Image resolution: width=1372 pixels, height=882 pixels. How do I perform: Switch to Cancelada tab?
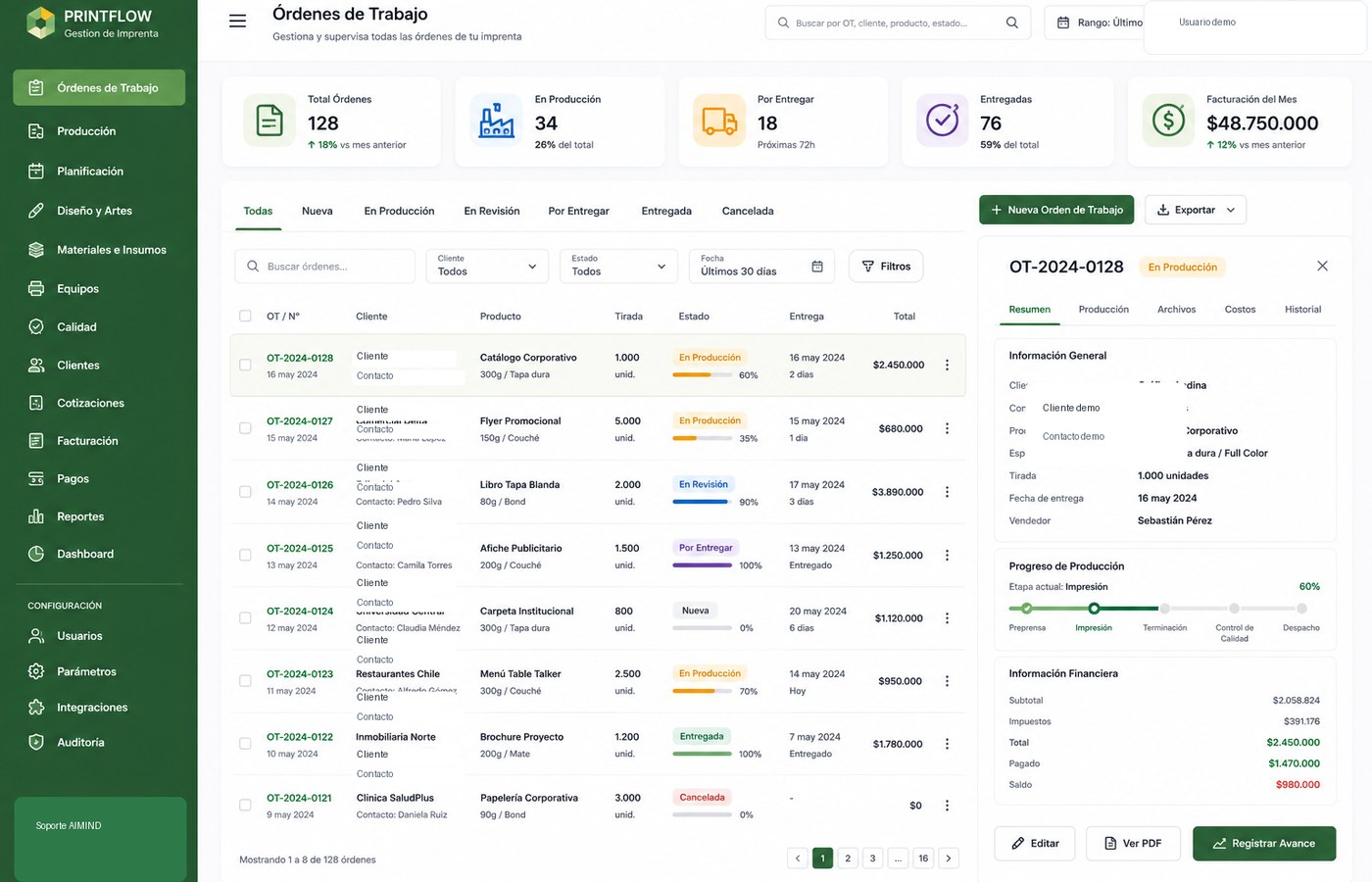tap(748, 211)
